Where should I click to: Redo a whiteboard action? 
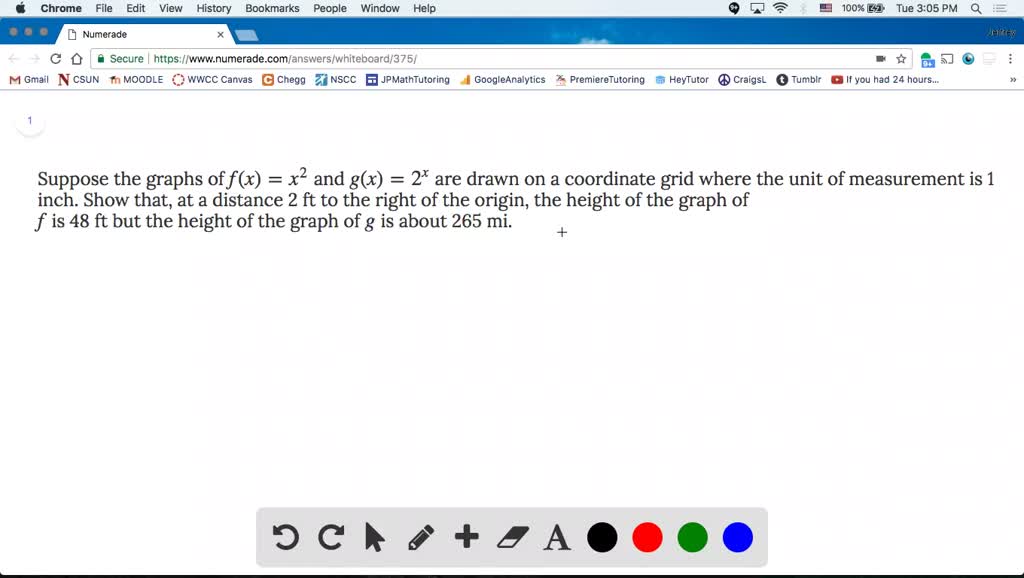click(330, 537)
